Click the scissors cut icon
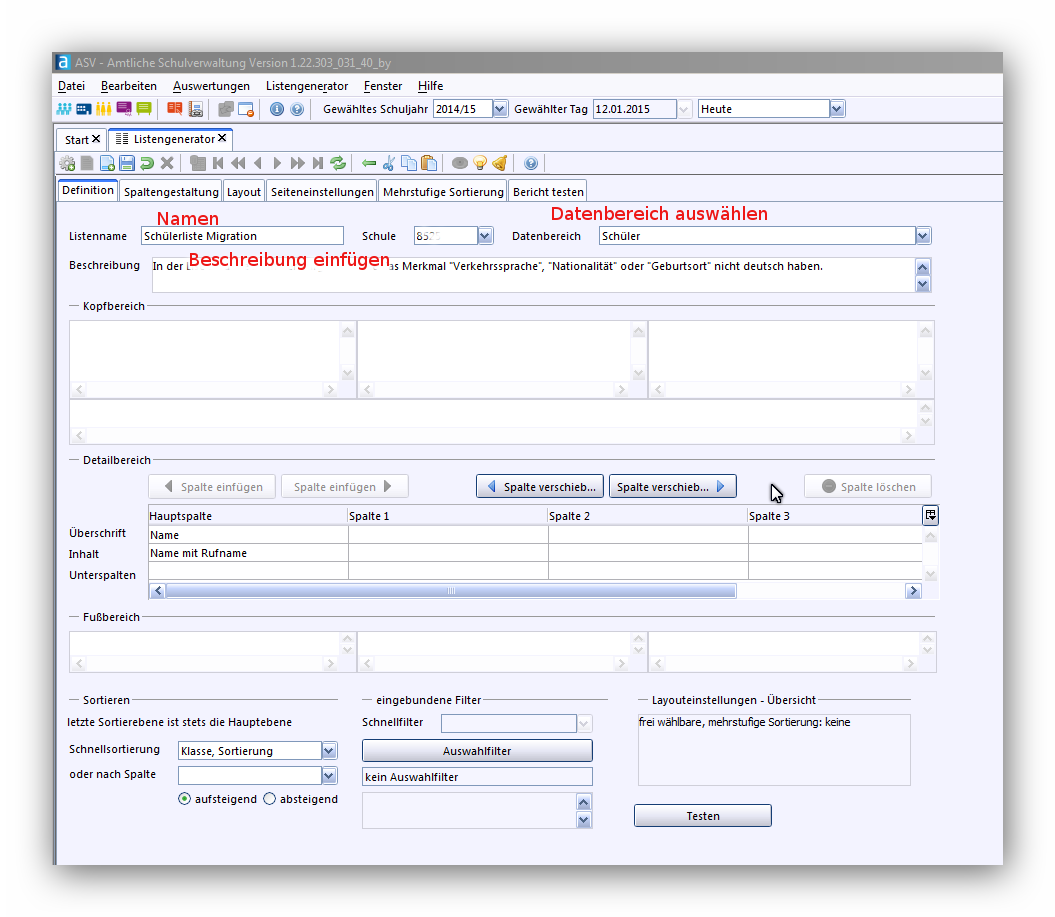The width and height of the screenshot is (1055, 917). tap(389, 163)
